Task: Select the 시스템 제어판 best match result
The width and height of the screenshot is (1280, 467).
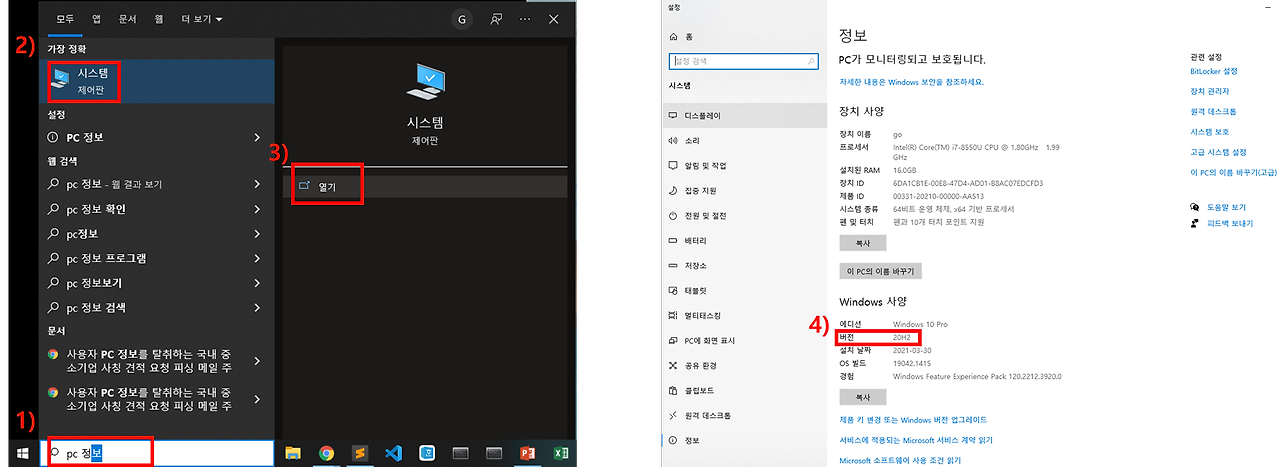Action: tap(158, 81)
